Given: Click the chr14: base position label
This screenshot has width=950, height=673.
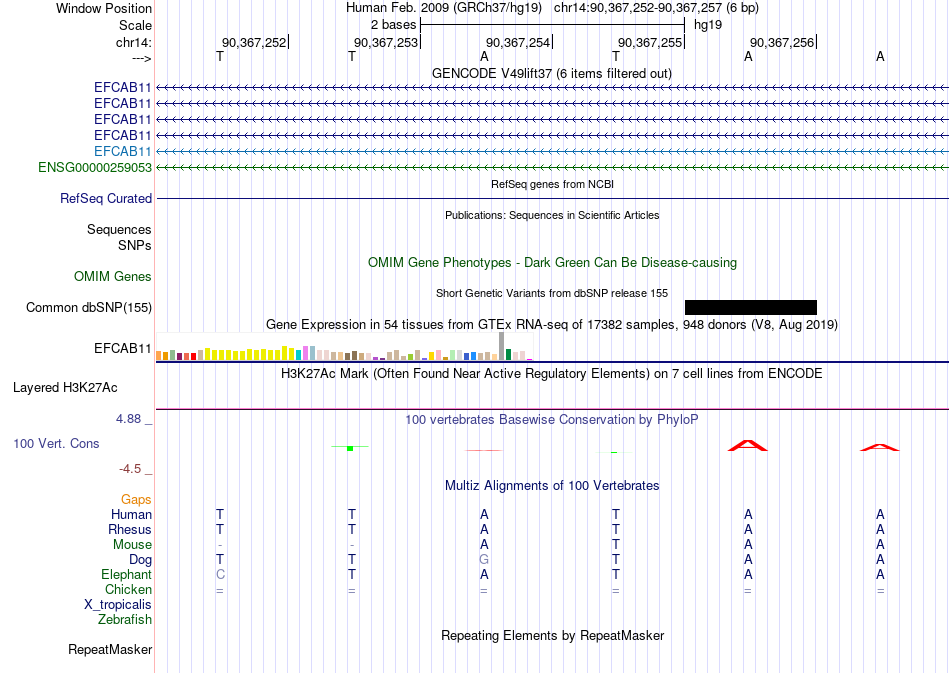Looking at the screenshot, I should click(133, 42).
